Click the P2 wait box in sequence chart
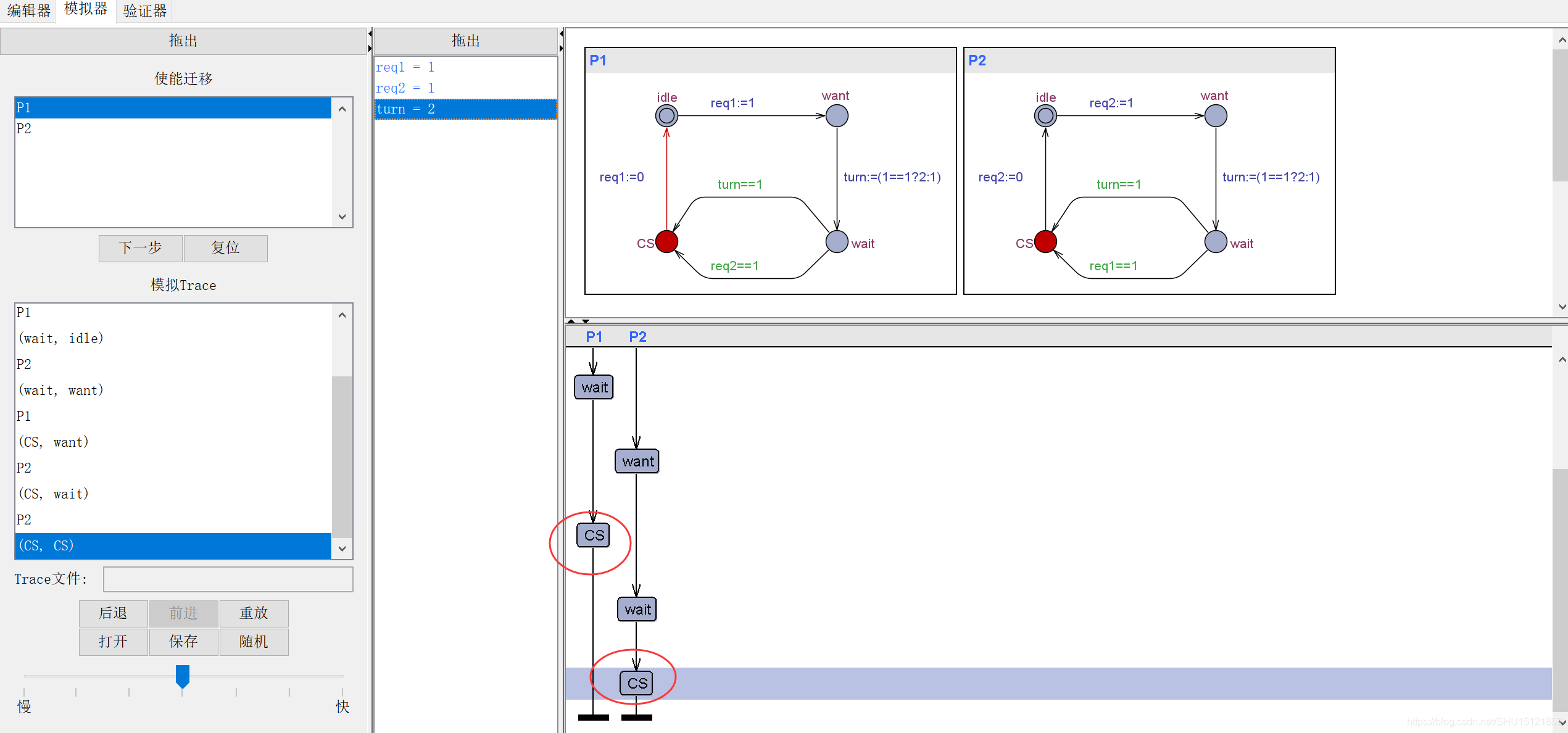Image resolution: width=1568 pixels, height=733 pixels. click(x=637, y=610)
